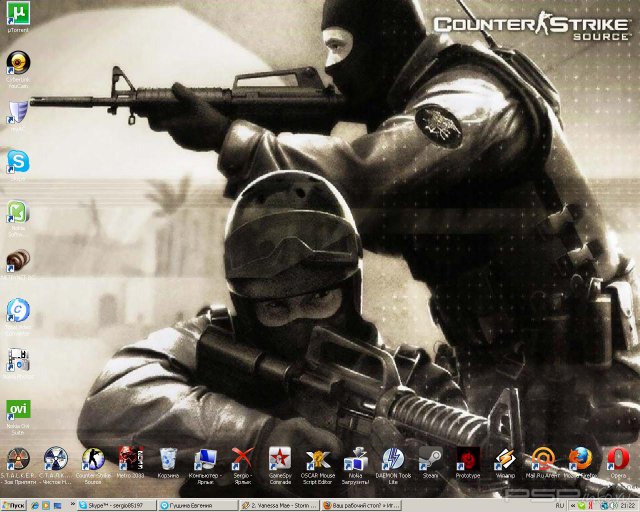This screenshot has width=640, height=512.
Task: Open the Steam desktop shortcut
Action: (430, 459)
